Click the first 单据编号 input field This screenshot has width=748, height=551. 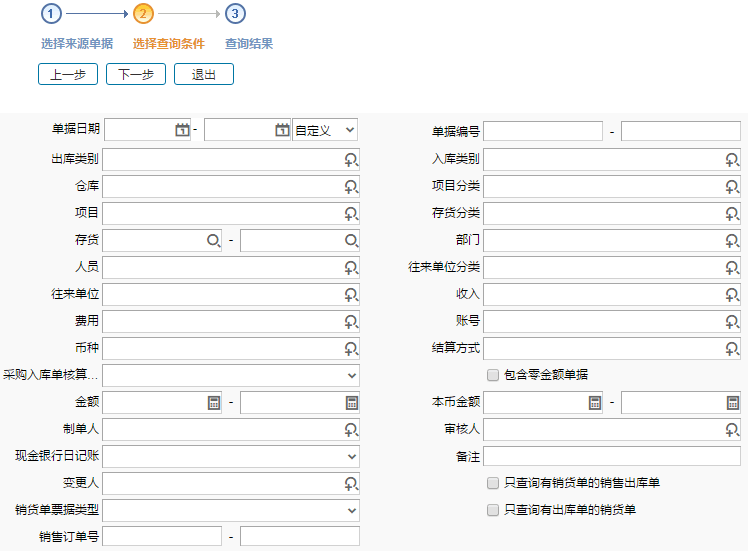(x=543, y=131)
